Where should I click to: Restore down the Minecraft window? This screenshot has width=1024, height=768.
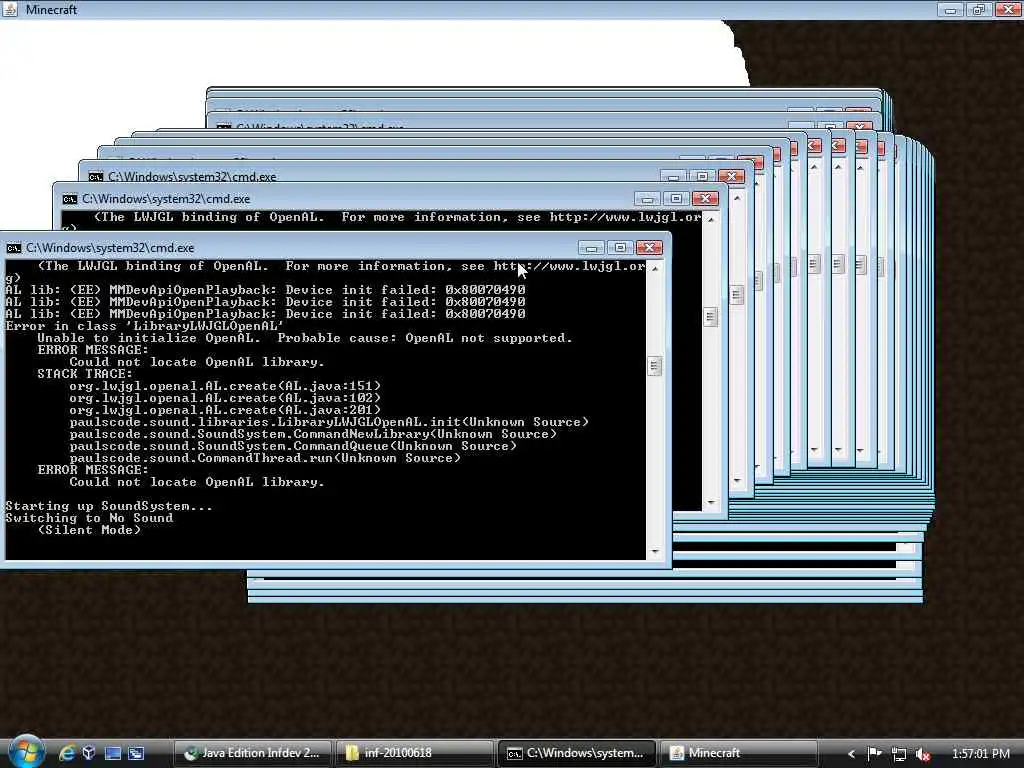(x=978, y=10)
